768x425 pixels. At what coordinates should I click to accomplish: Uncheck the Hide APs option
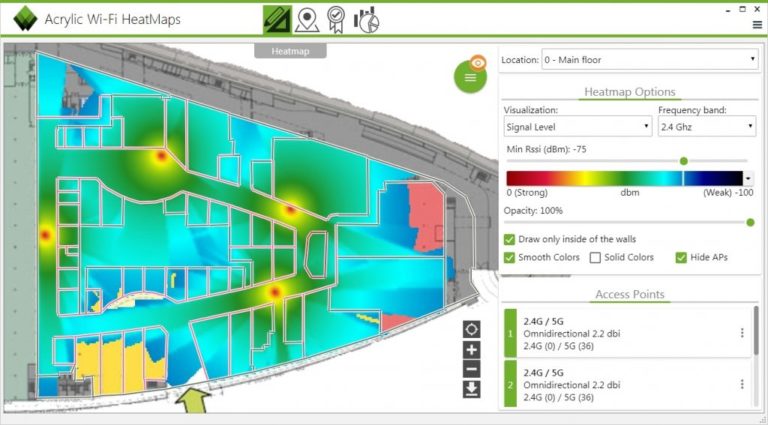681,258
